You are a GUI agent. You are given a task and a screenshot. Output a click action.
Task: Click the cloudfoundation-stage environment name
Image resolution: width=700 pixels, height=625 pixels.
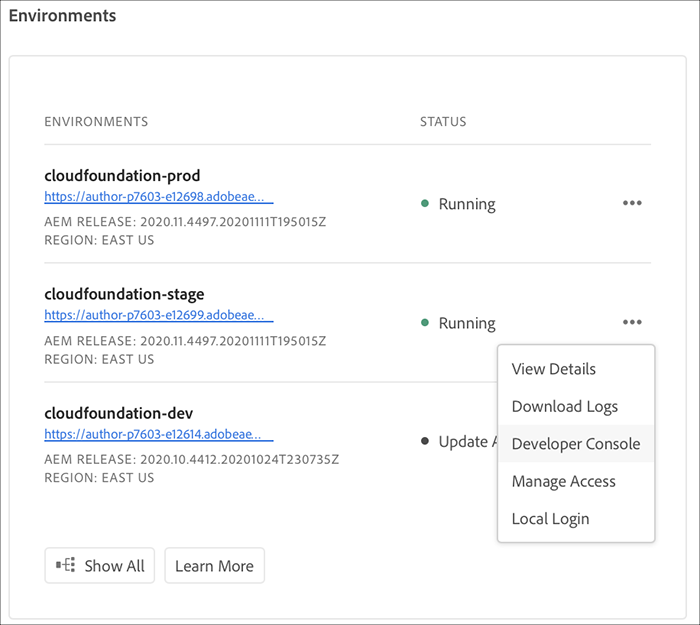pyautogui.click(x=124, y=294)
